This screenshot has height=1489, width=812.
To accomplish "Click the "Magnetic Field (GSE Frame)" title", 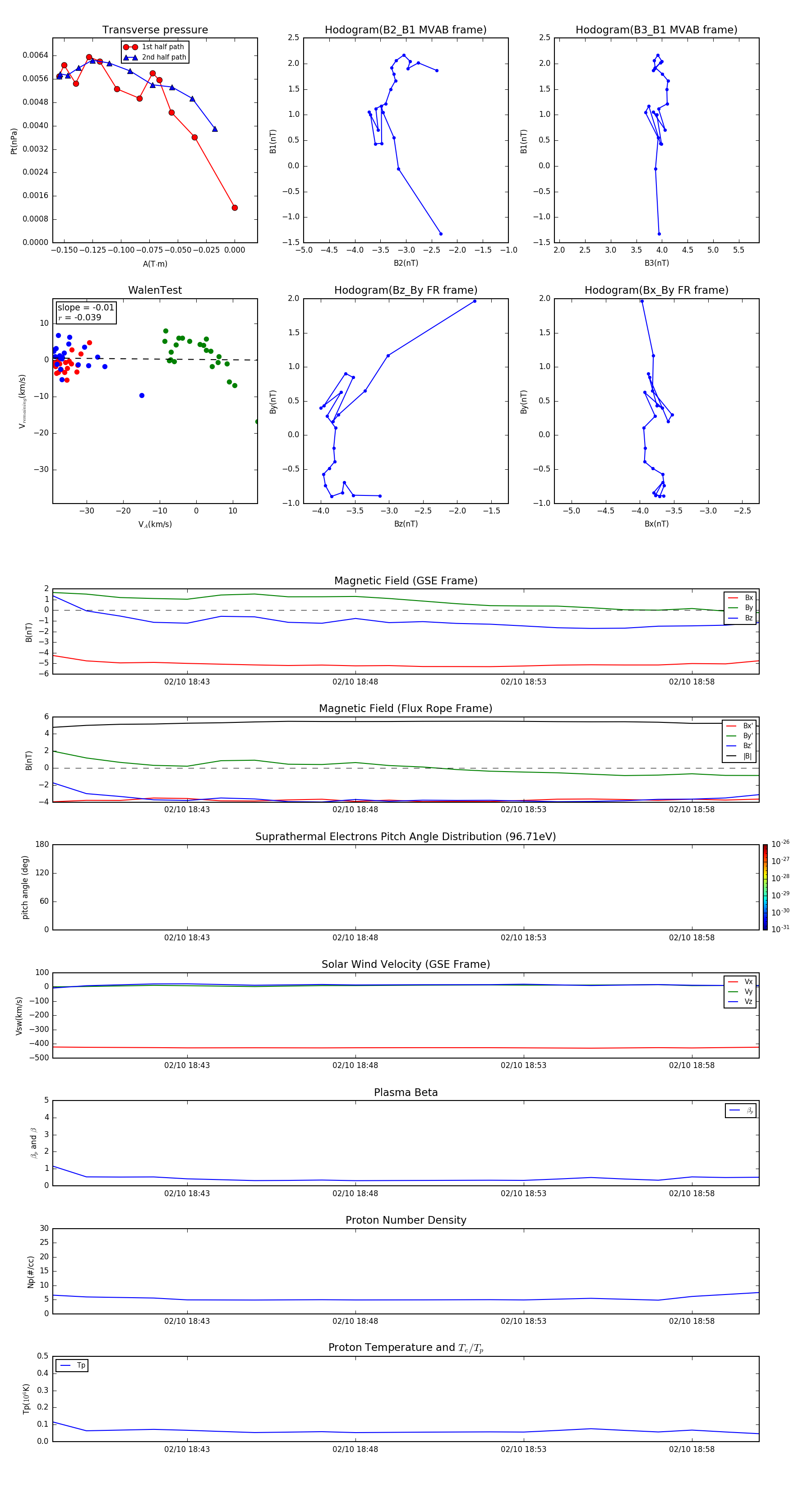I will (x=406, y=580).
